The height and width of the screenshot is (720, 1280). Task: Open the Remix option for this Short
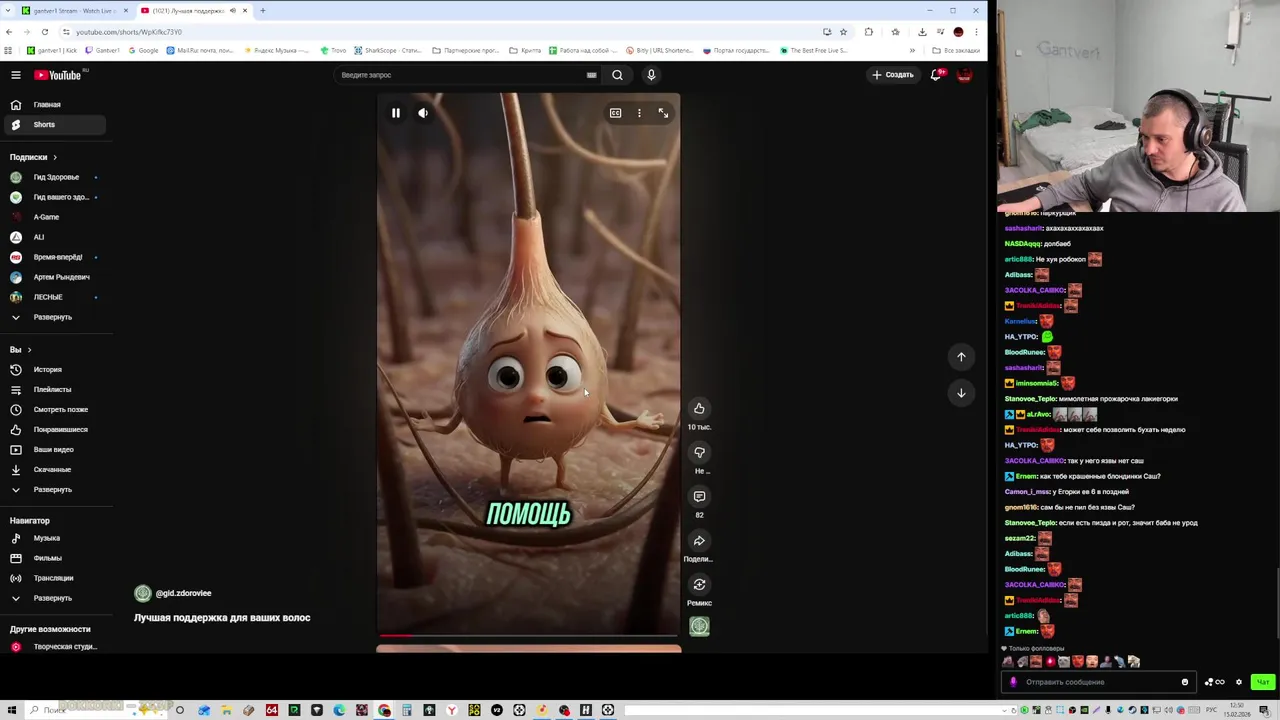point(699,584)
